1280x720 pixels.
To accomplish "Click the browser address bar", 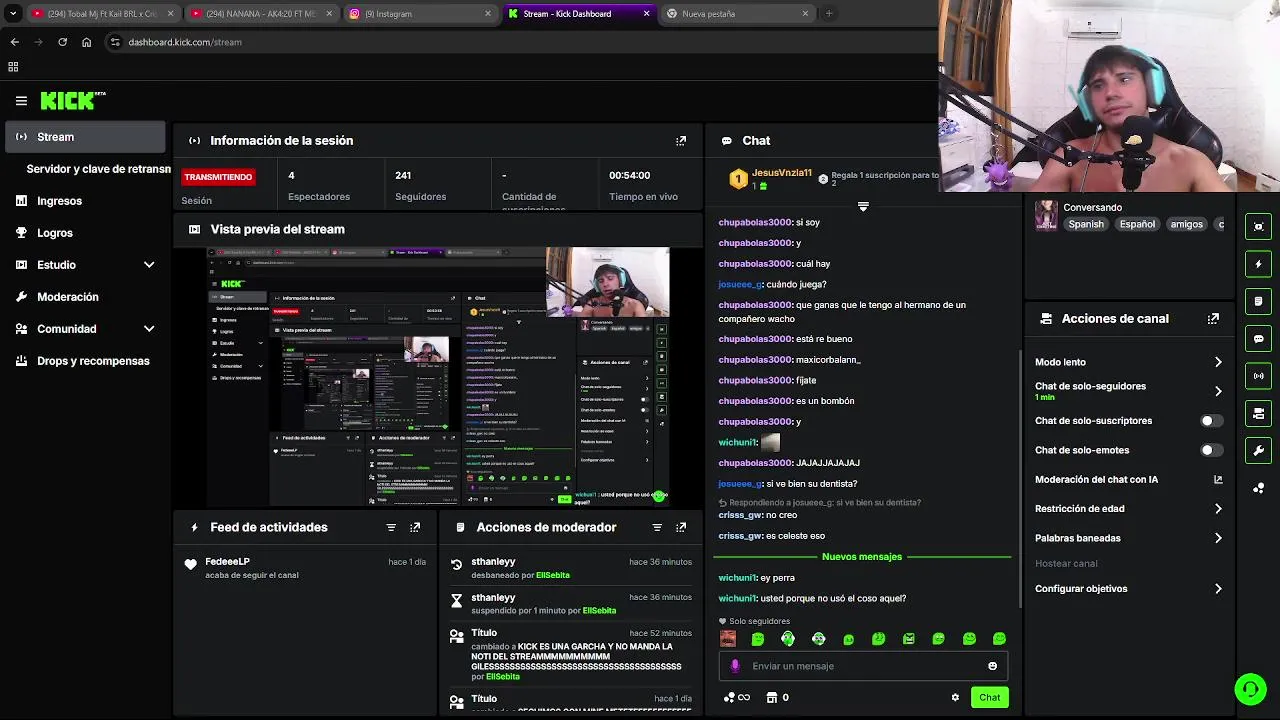I will coord(520,42).
